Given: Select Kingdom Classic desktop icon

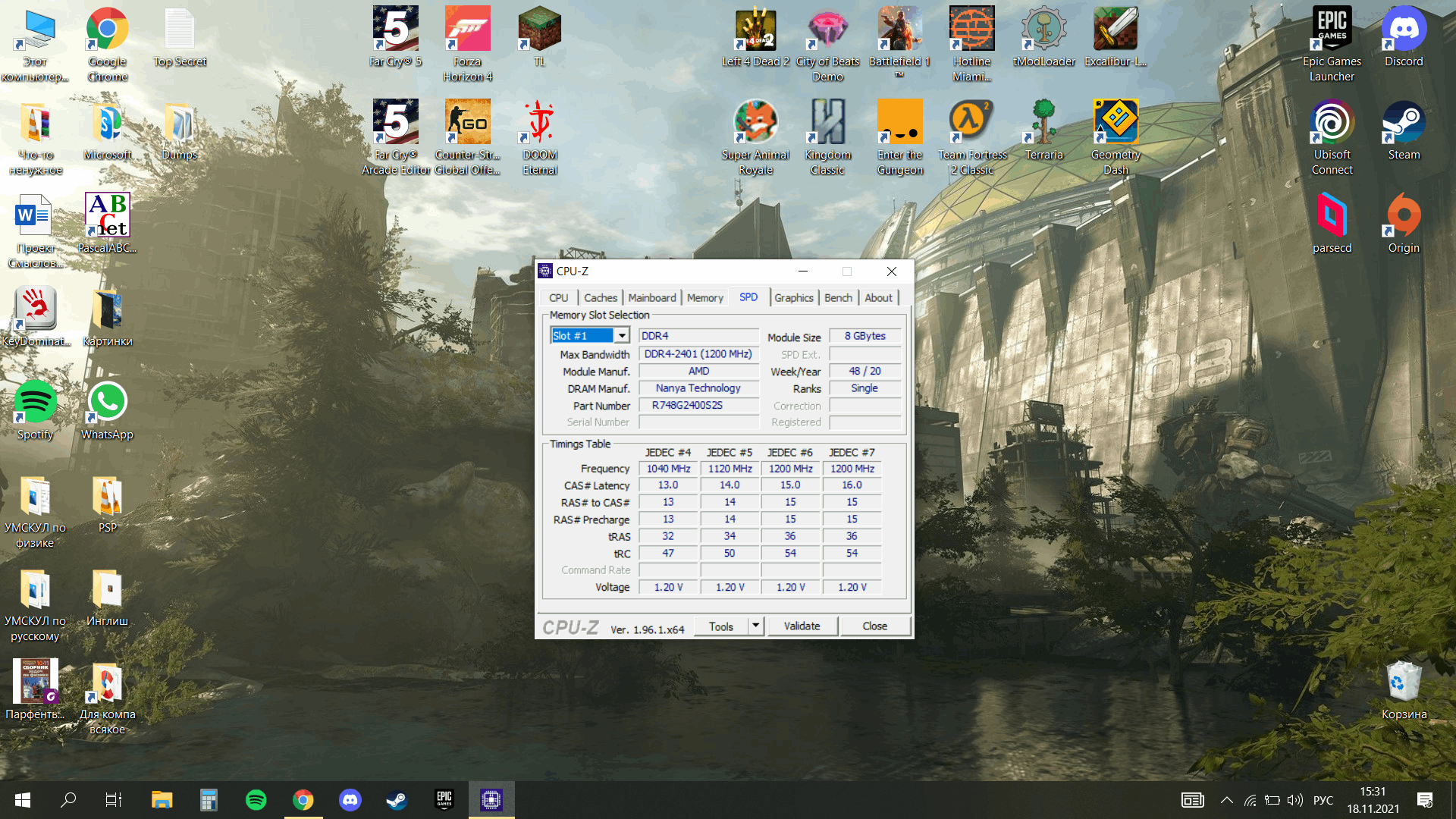Looking at the screenshot, I should 827,137.
